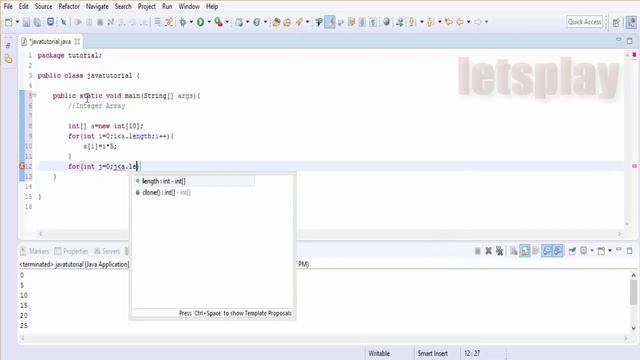Click the Terminate icon in Console toolbar

[478, 251]
